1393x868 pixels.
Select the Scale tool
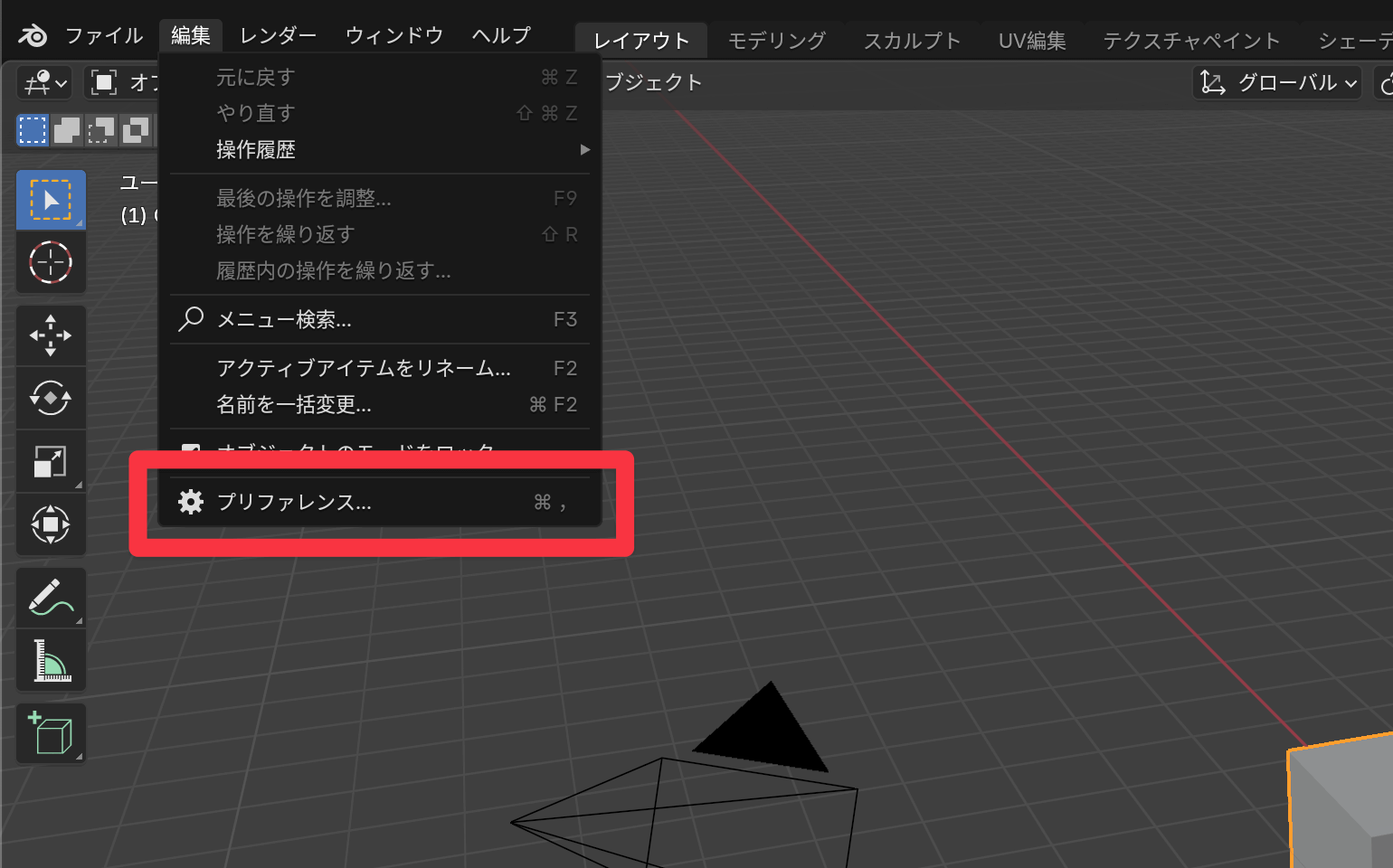pos(51,461)
